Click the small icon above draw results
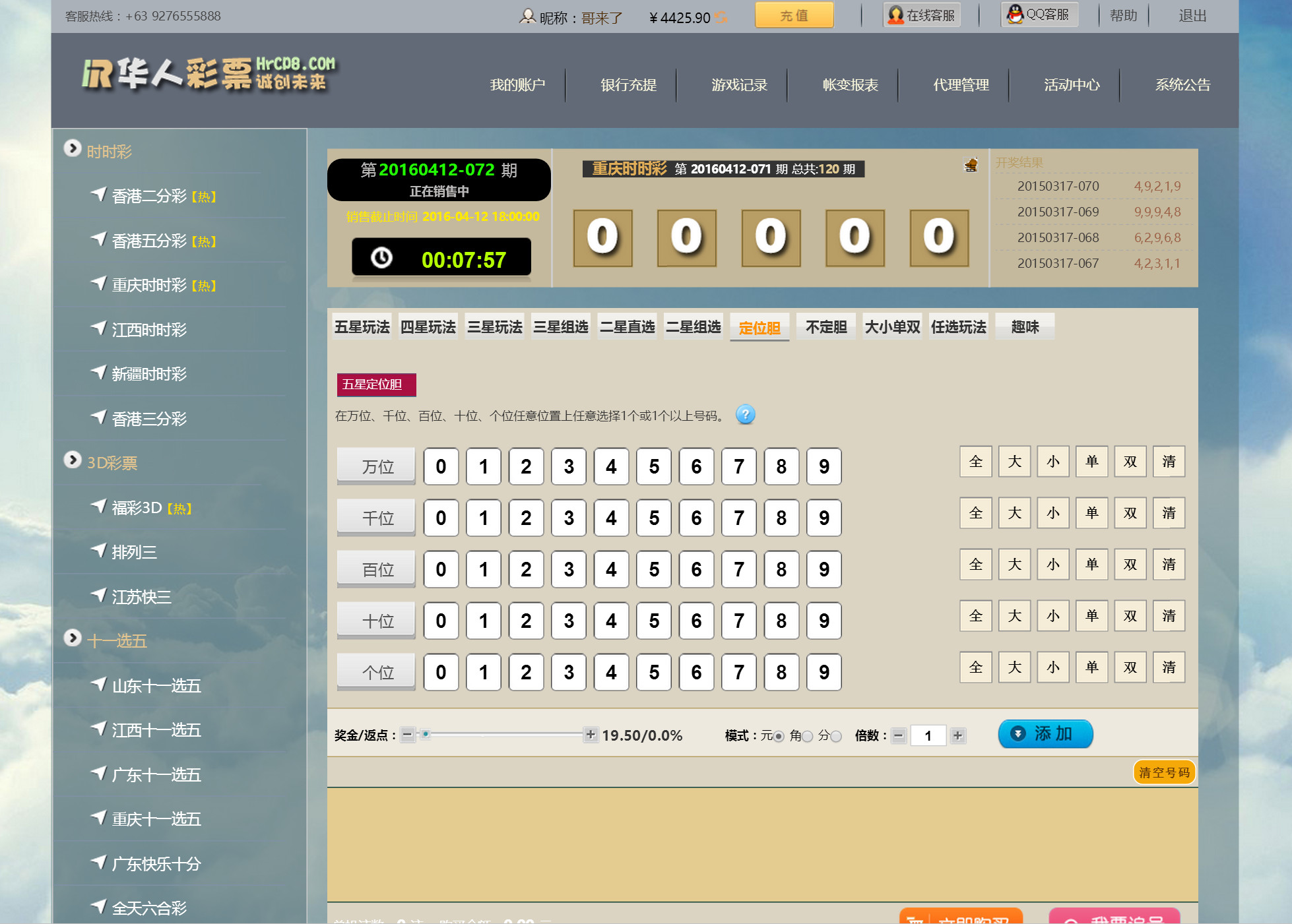1292x924 pixels. tap(971, 165)
